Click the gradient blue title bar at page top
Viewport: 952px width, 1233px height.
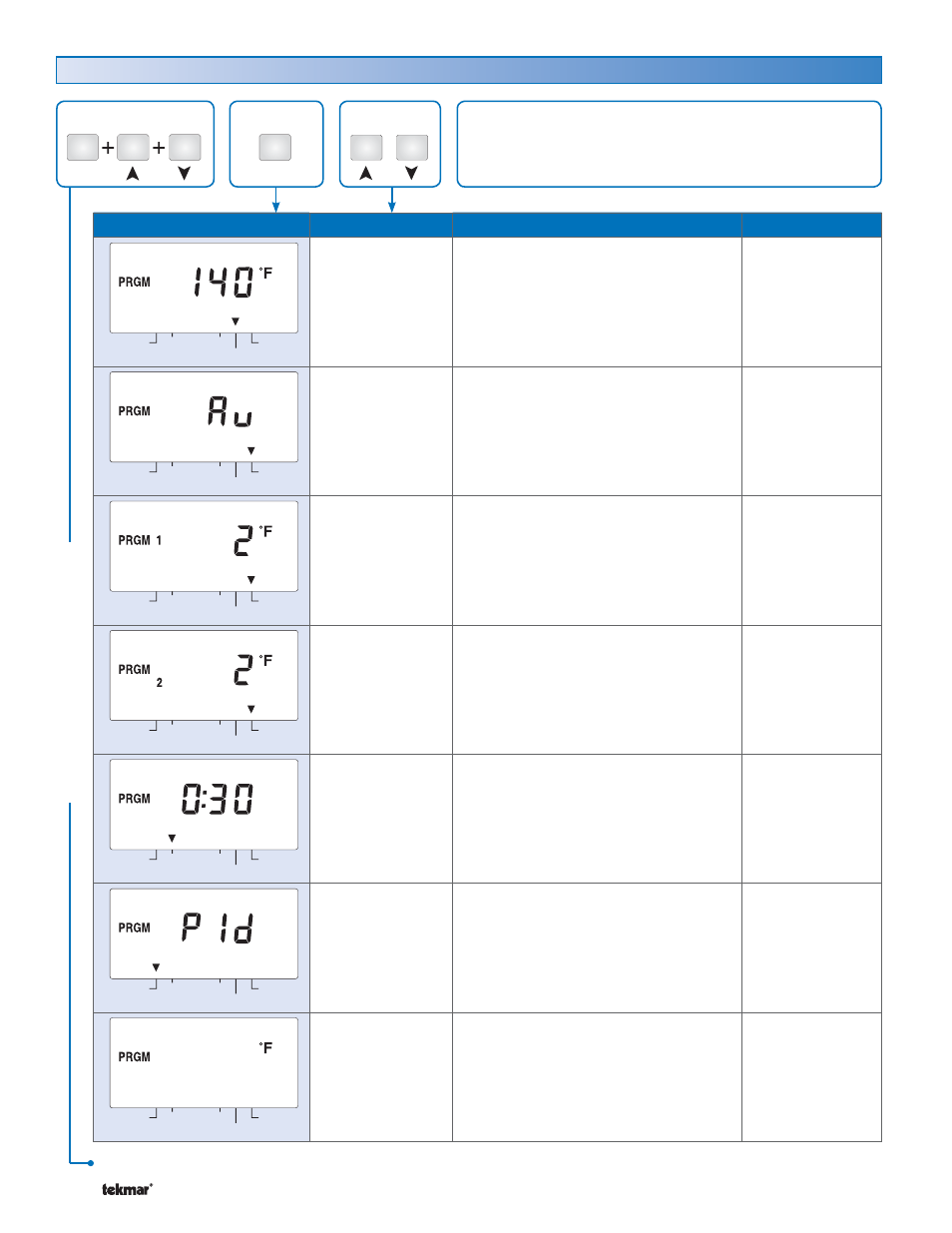point(469,70)
